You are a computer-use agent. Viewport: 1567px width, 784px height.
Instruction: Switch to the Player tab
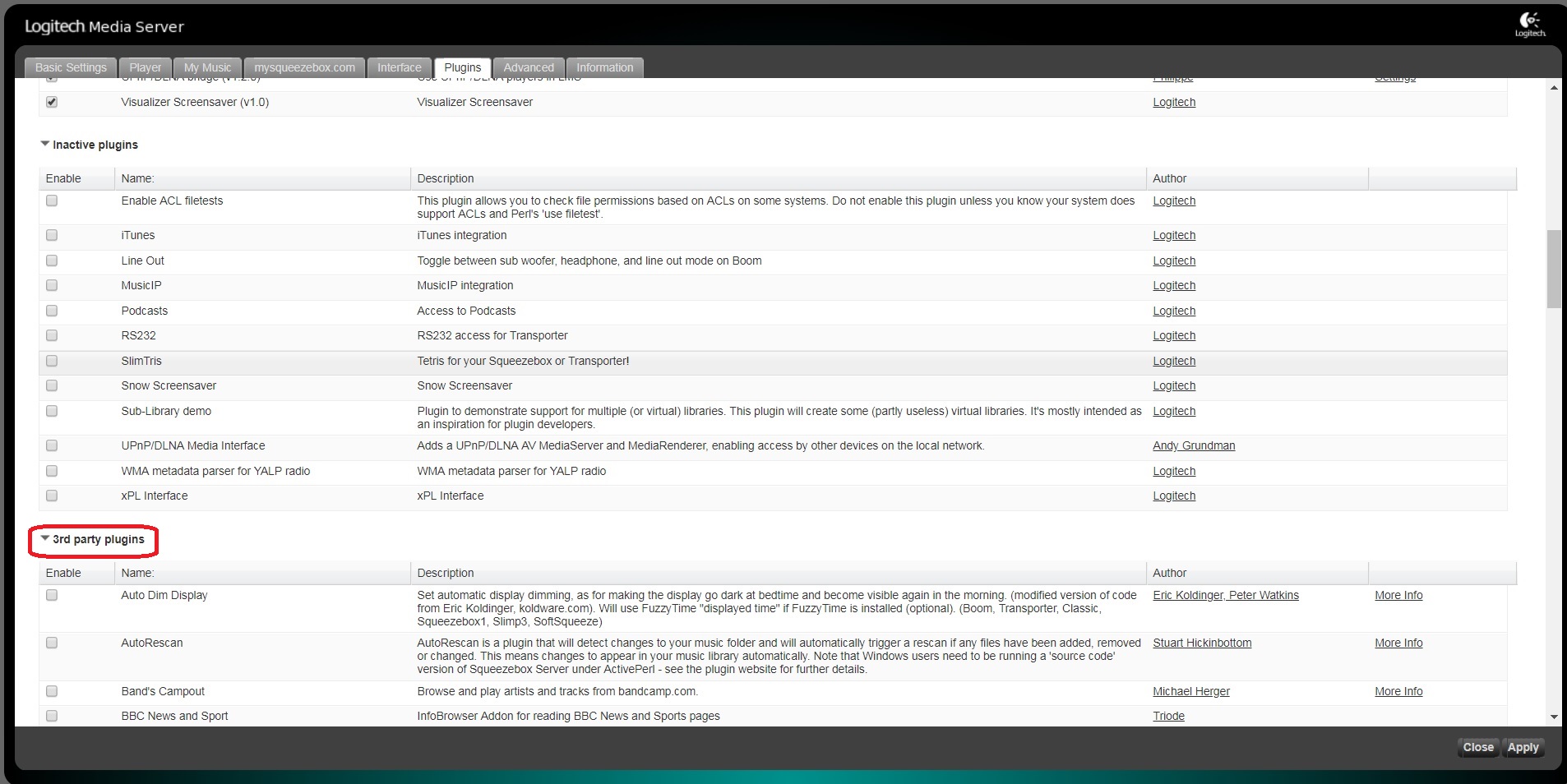click(146, 67)
